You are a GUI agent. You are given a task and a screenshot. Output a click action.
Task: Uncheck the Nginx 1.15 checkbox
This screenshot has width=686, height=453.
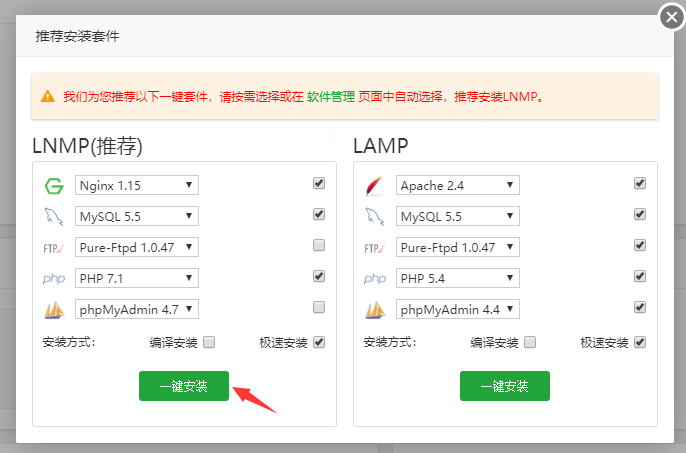[x=319, y=183]
